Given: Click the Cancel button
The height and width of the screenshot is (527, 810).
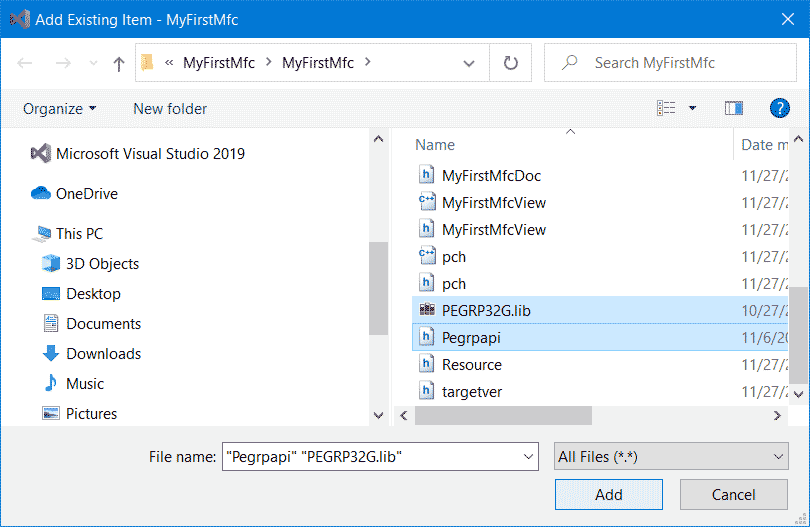Looking at the screenshot, I should [x=734, y=494].
